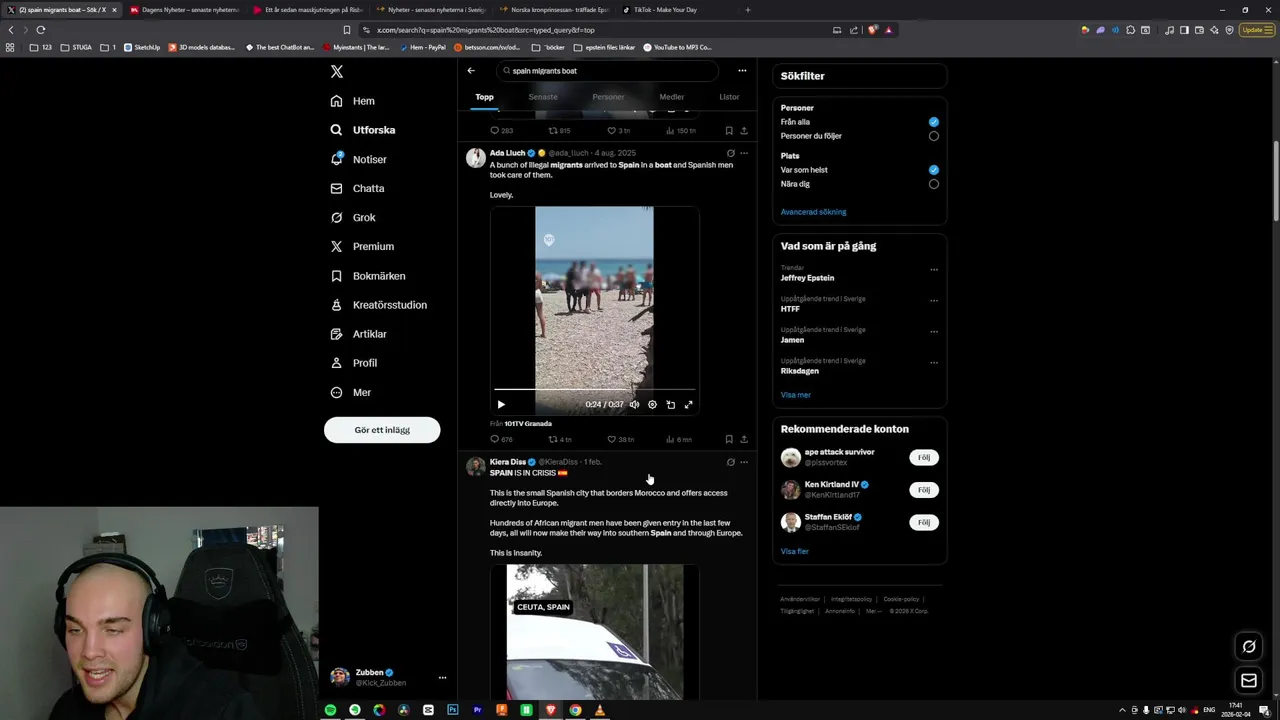Click the X logo in the sidebar
This screenshot has width=1280, height=720.
(337, 72)
